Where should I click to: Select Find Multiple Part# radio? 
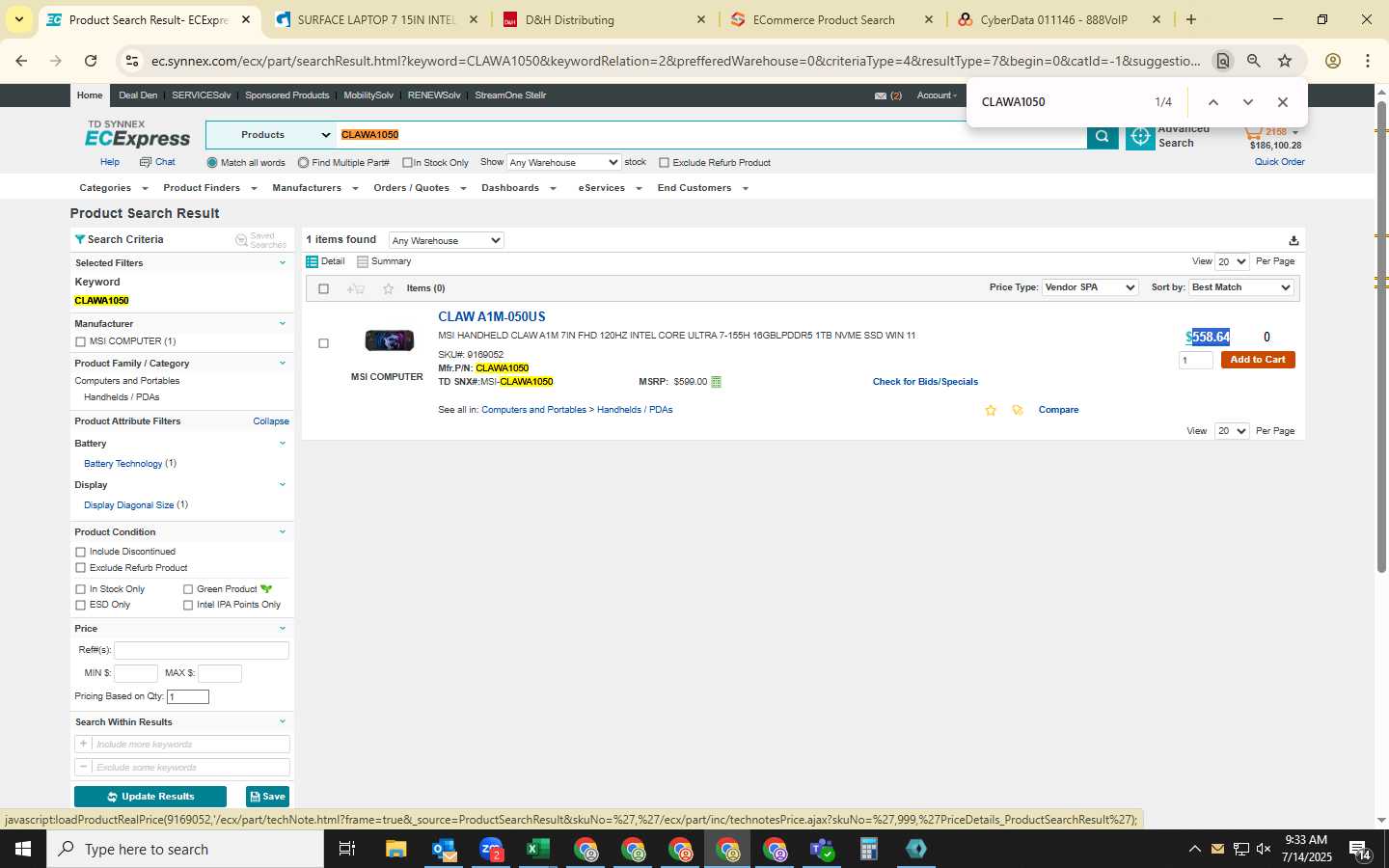pos(303,163)
